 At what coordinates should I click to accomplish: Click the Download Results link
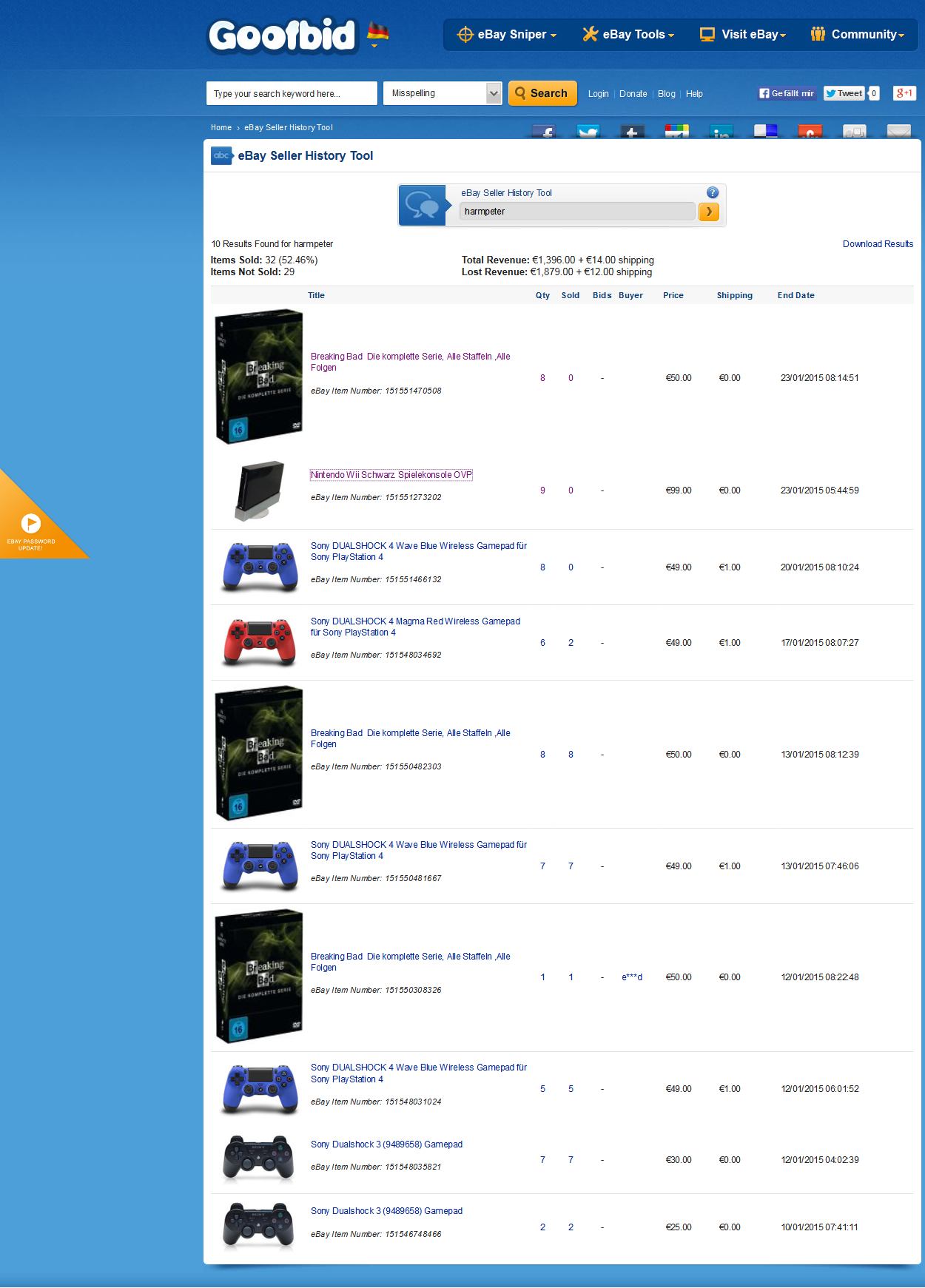[x=878, y=244]
